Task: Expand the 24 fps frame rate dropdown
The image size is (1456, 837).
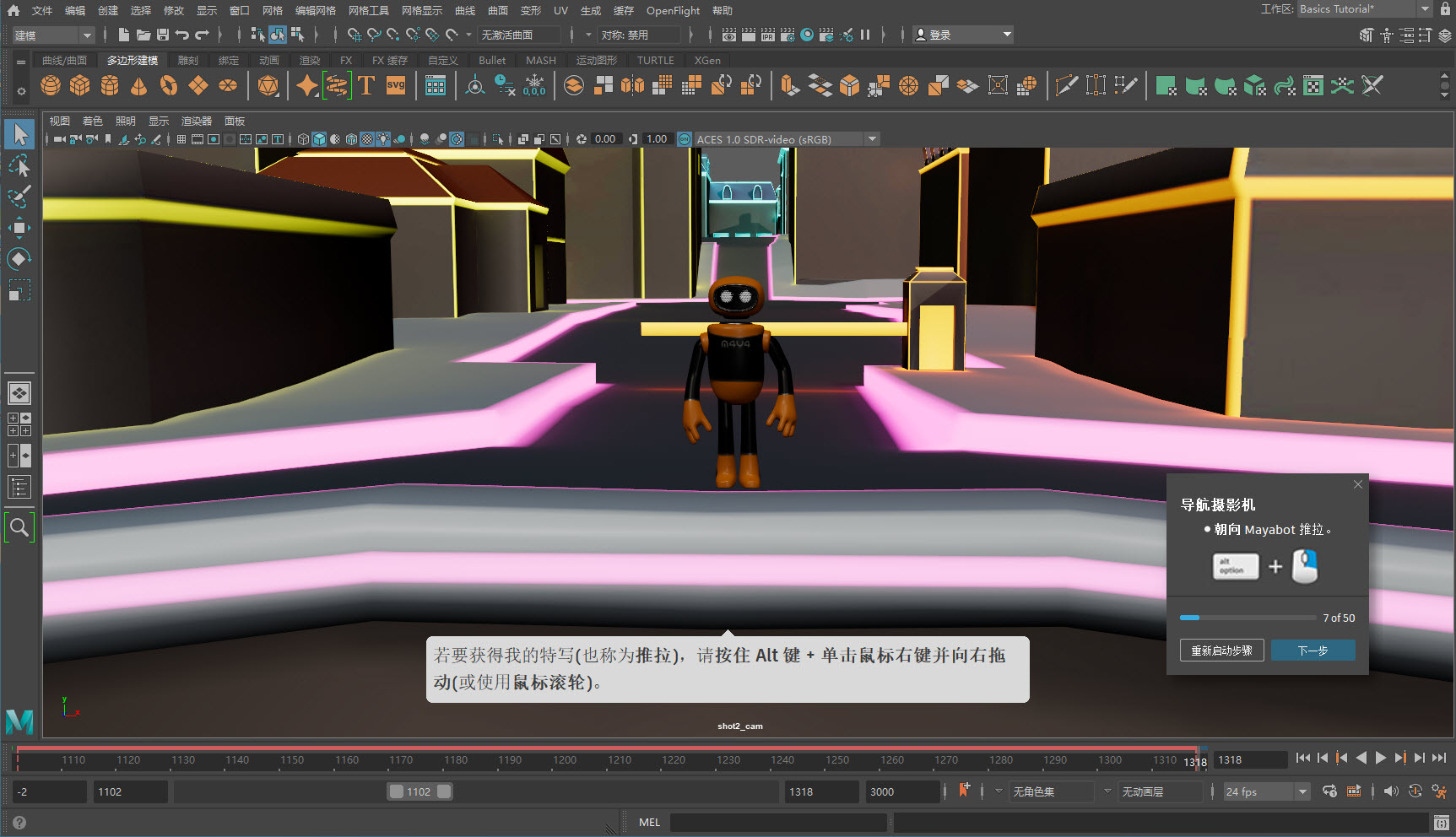Action: [1302, 791]
